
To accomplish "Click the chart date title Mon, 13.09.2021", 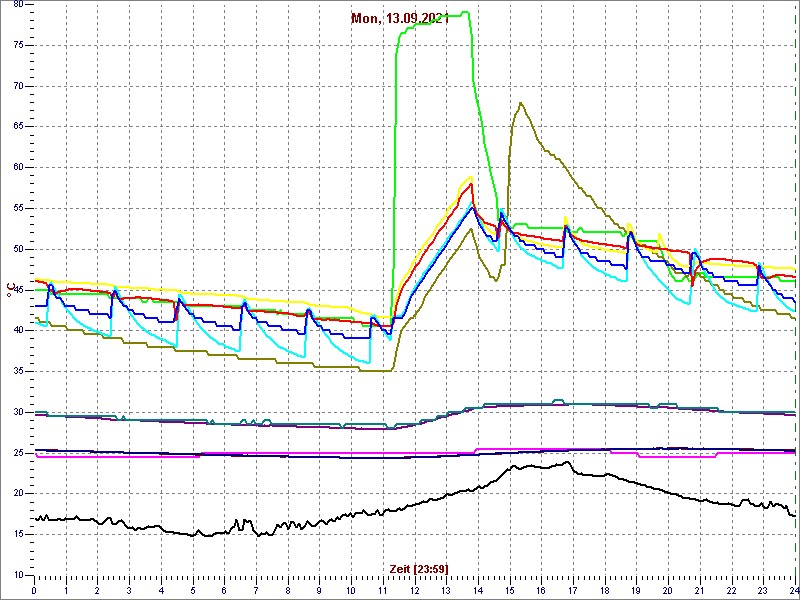I will (x=399, y=19).
